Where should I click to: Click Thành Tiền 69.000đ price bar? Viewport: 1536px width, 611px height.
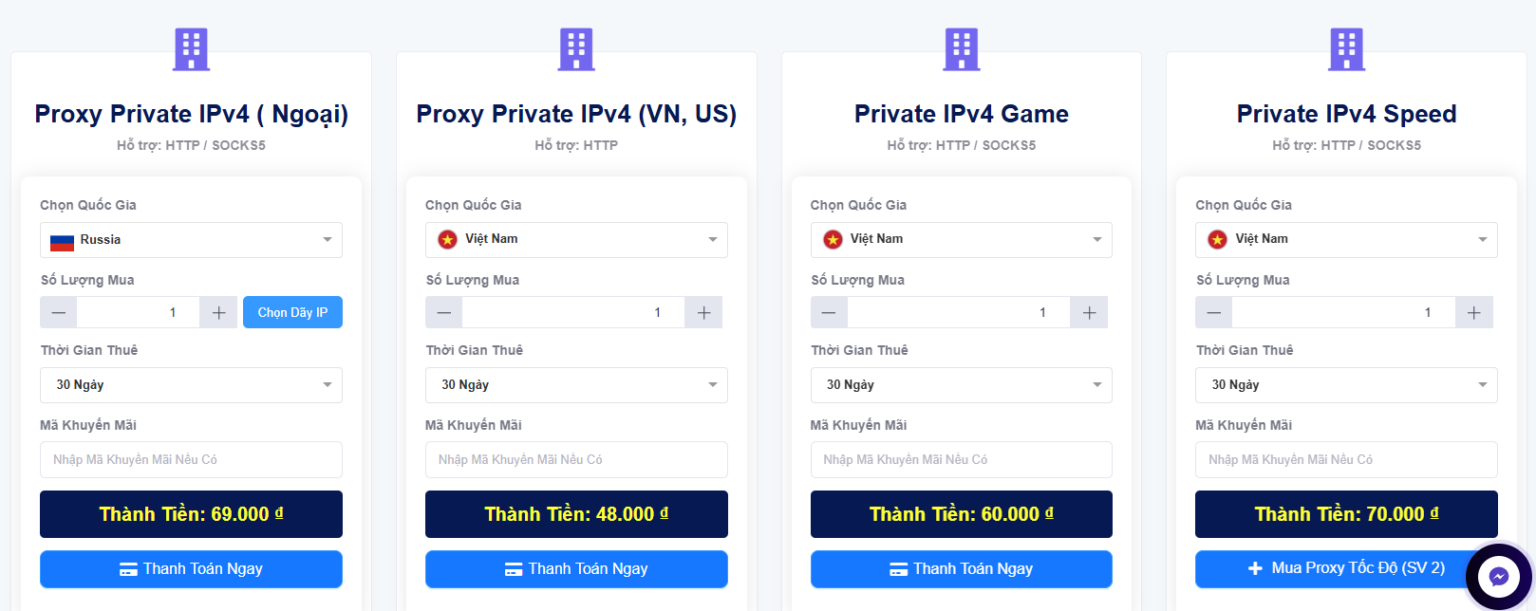tap(191, 513)
